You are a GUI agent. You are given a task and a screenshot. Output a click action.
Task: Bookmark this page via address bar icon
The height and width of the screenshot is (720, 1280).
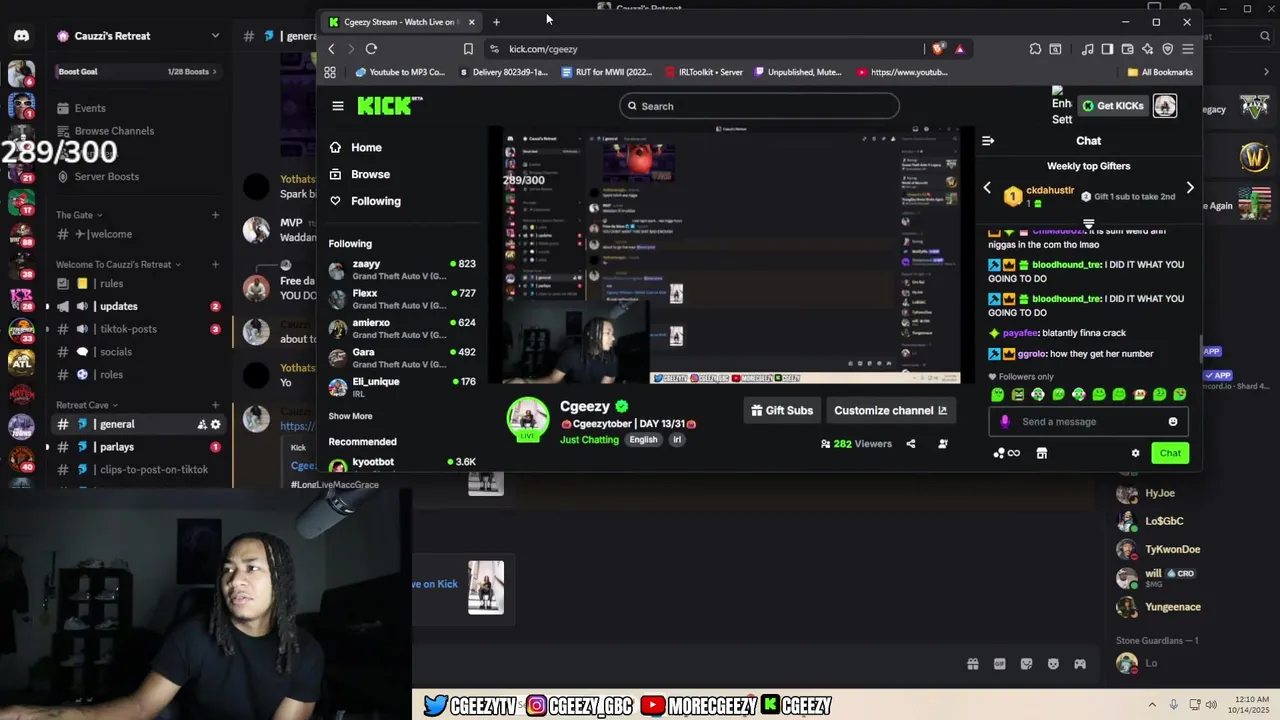point(468,49)
